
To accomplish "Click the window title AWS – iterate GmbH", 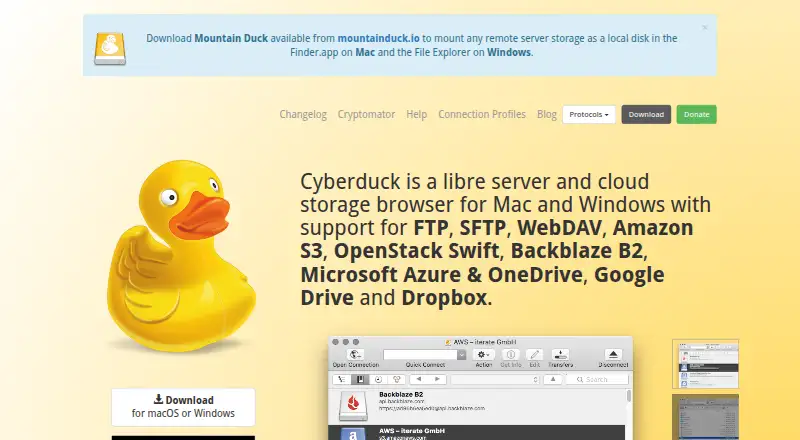I will coord(484,342).
